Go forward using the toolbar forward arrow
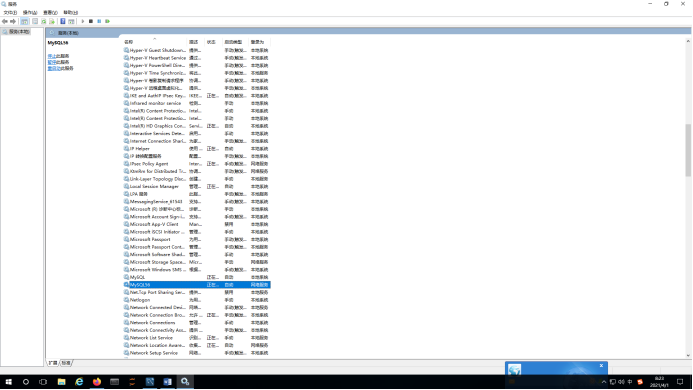 tap(13, 21)
